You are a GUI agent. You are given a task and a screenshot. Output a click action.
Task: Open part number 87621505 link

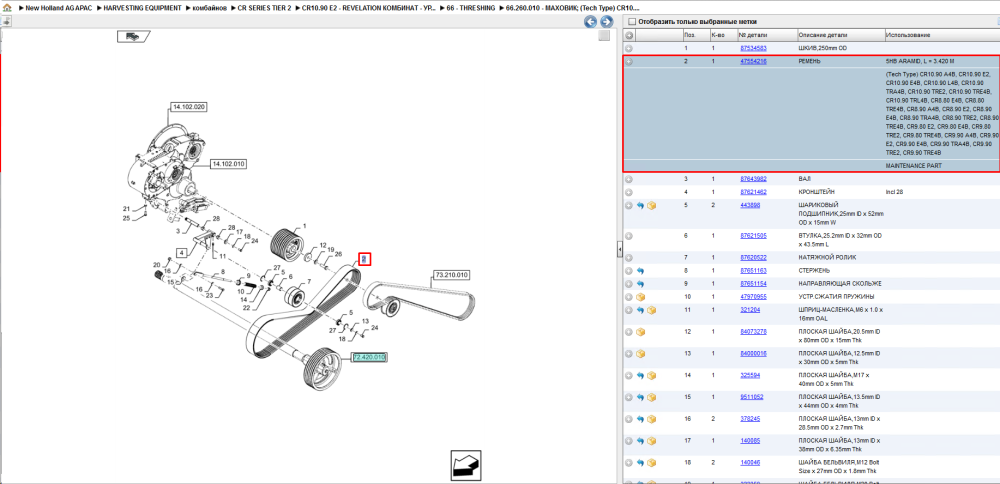point(753,235)
